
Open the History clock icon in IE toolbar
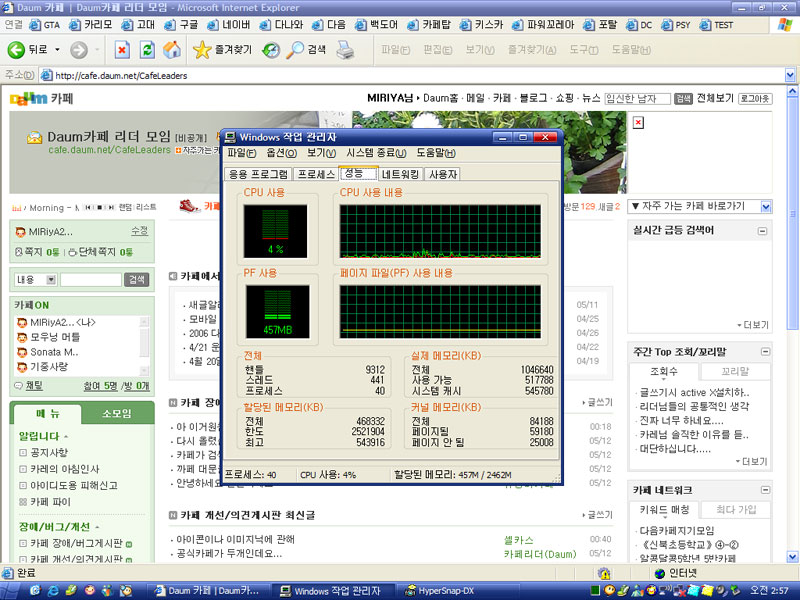271,49
